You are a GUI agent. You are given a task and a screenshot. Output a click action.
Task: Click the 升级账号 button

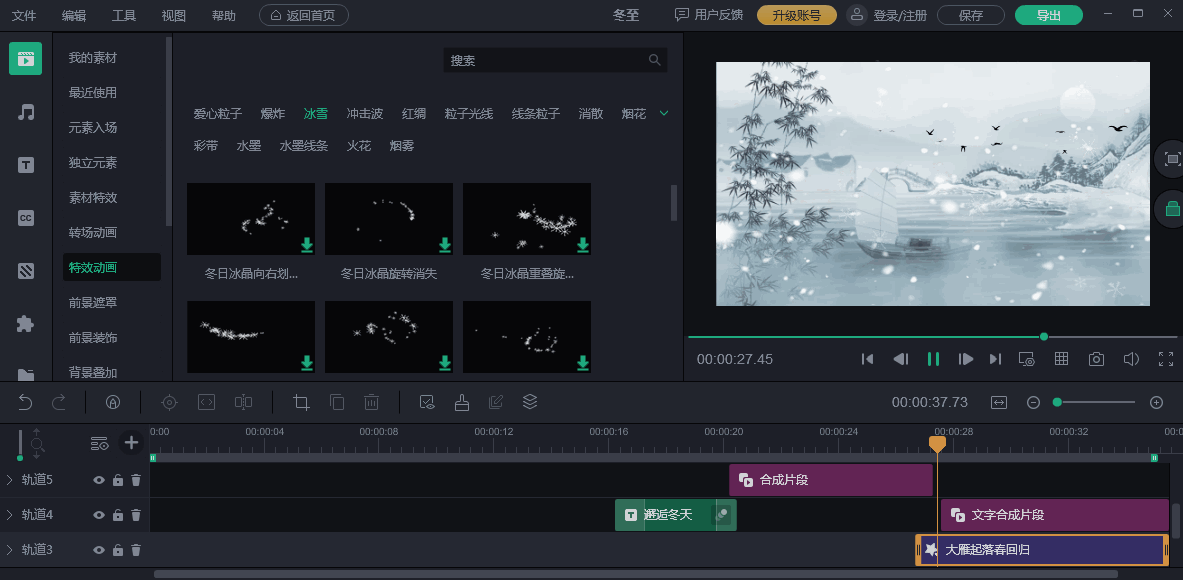coord(797,15)
